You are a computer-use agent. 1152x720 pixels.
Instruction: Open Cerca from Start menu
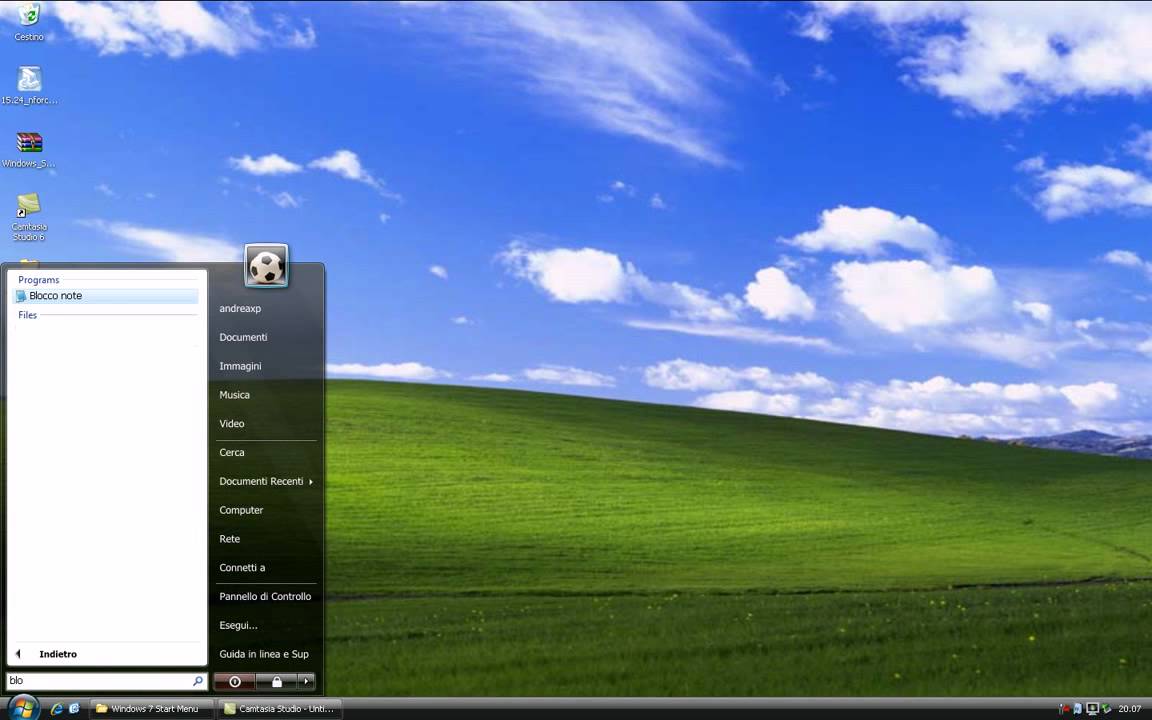(x=231, y=453)
